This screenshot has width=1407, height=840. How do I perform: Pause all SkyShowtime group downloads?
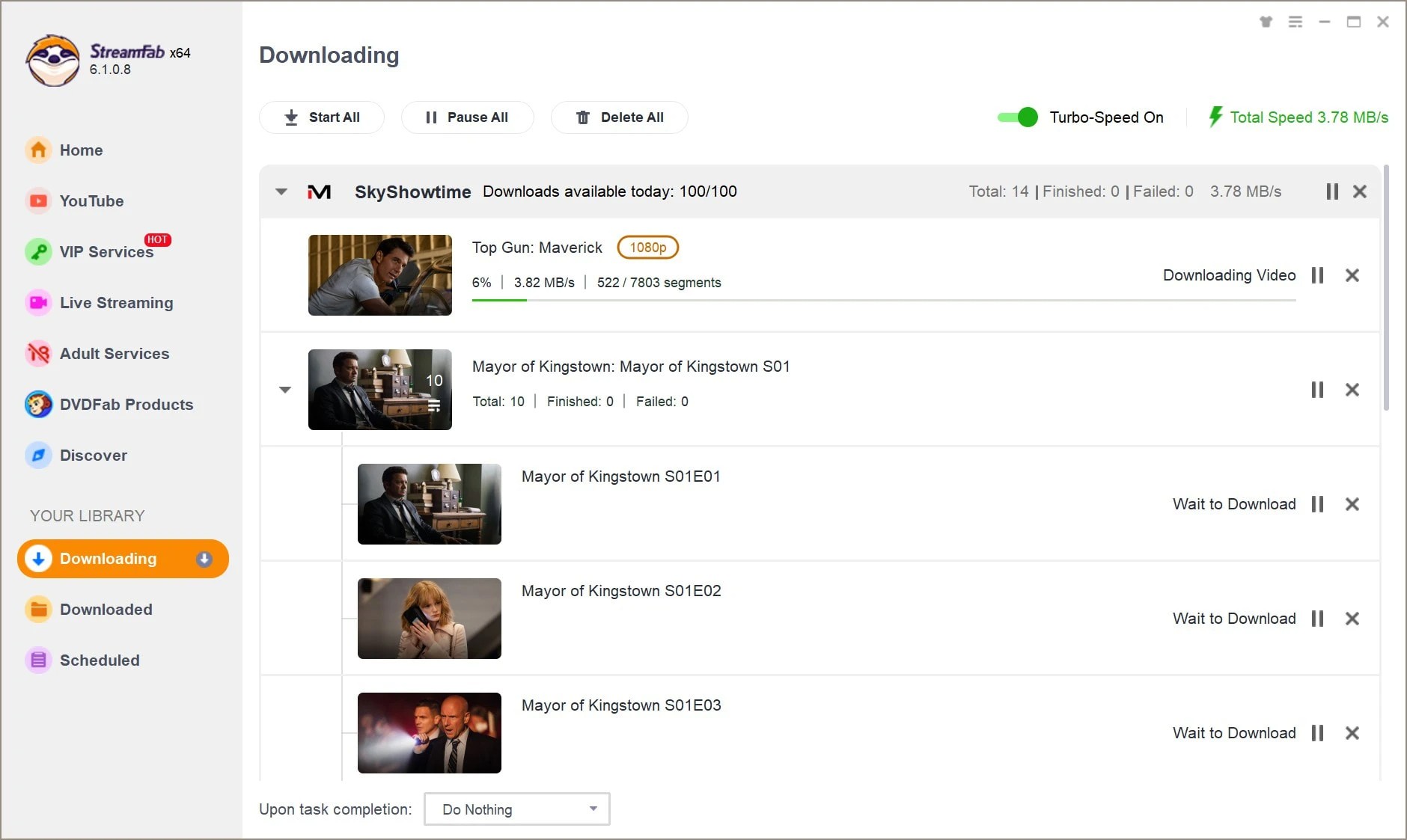click(1332, 191)
